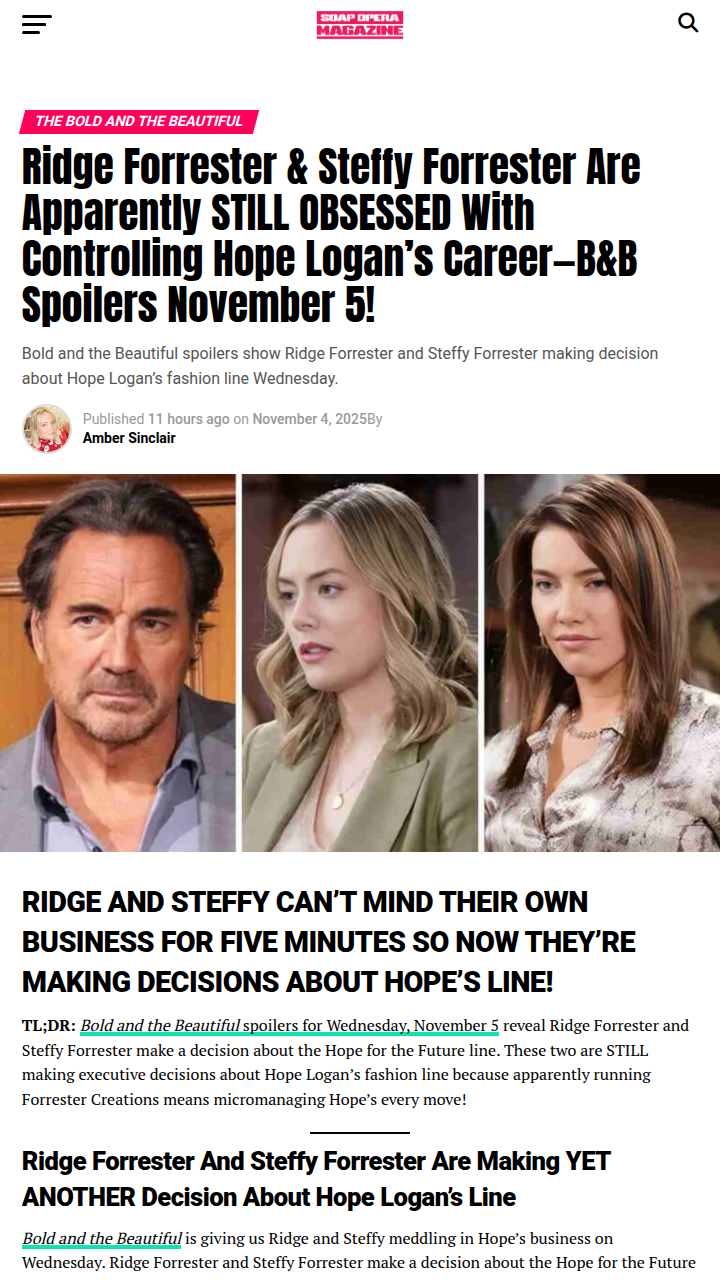View Amber Sinclair's author avatar
The width and height of the screenshot is (720, 1280).
click(47, 429)
